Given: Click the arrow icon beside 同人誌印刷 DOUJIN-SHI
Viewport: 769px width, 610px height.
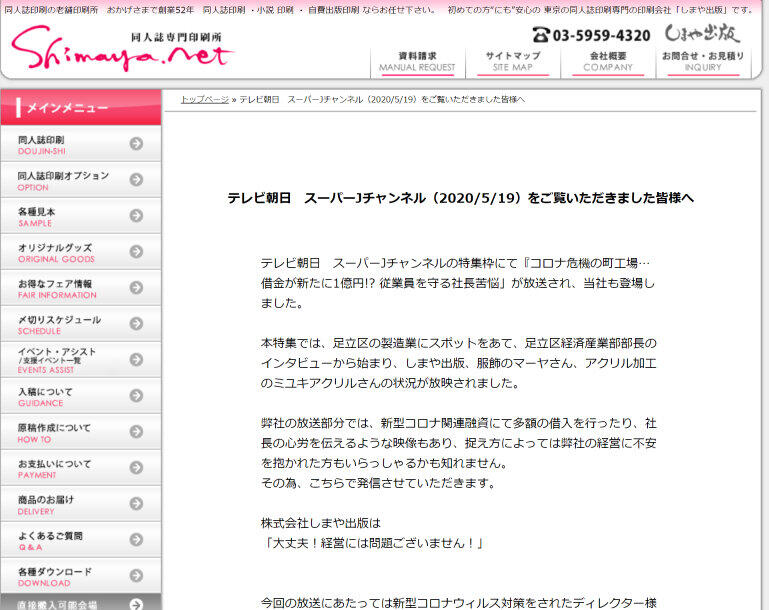Looking at the screenshot, I should (136, 143).
